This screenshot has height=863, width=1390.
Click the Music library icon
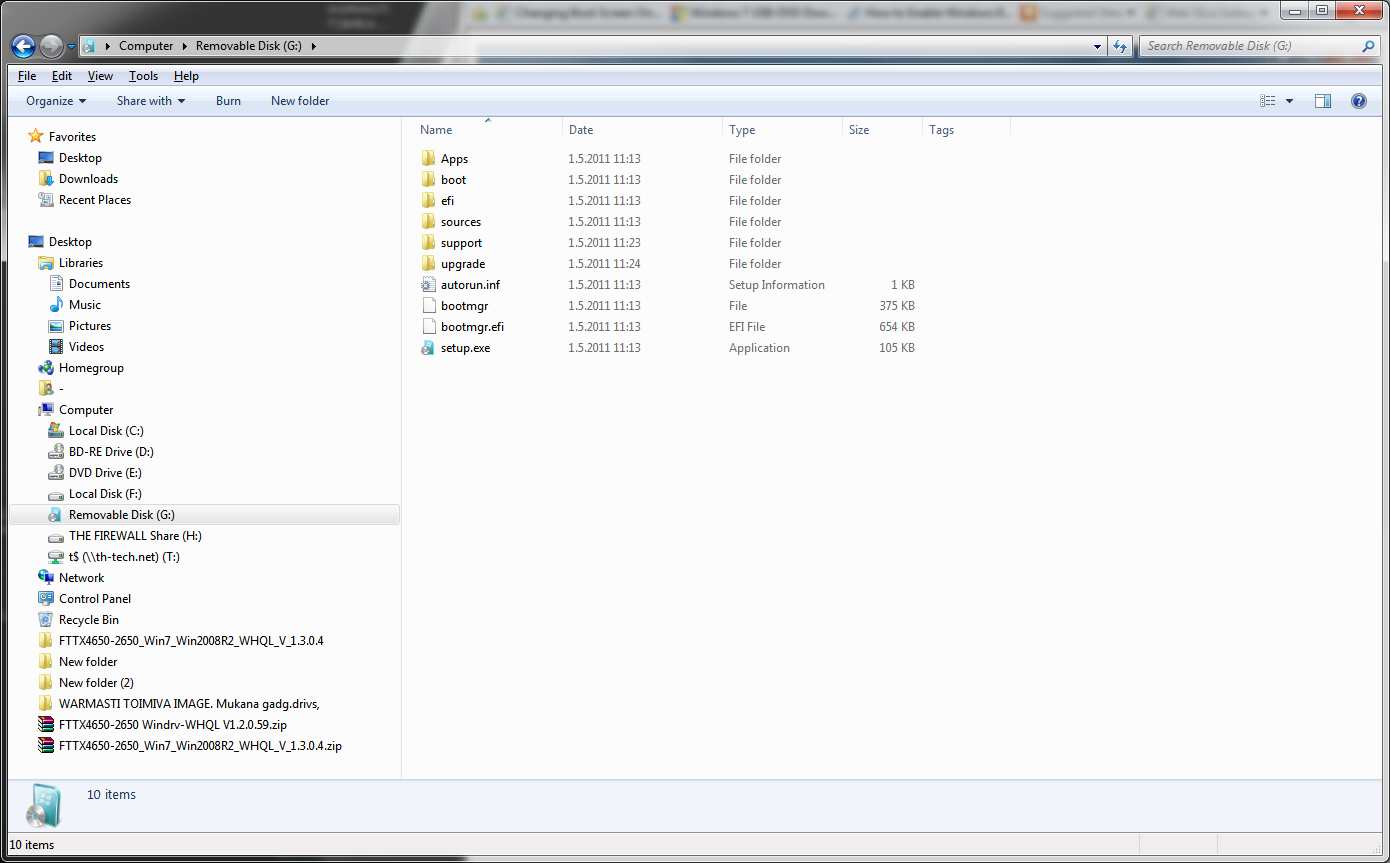click(56, 305)
